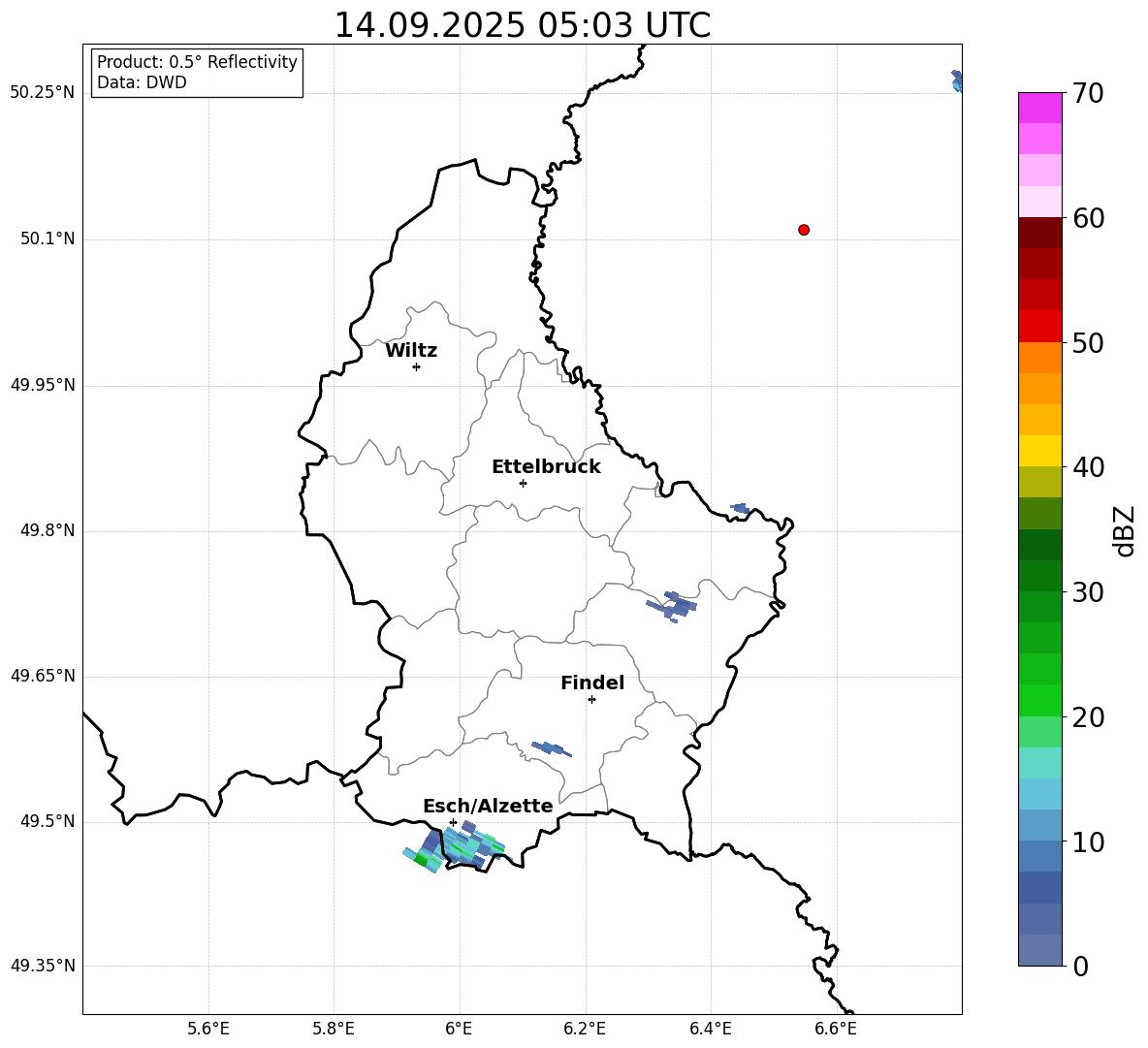Click the magenta top colorbar segment
The image size is (1148, 1048).
point(1039,108)
